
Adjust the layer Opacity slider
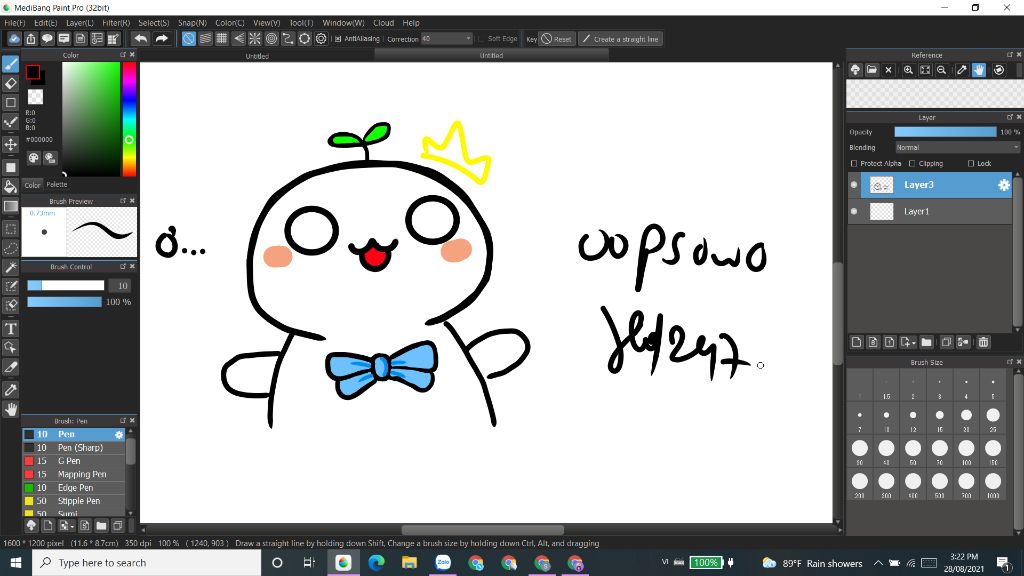point(946,132)
